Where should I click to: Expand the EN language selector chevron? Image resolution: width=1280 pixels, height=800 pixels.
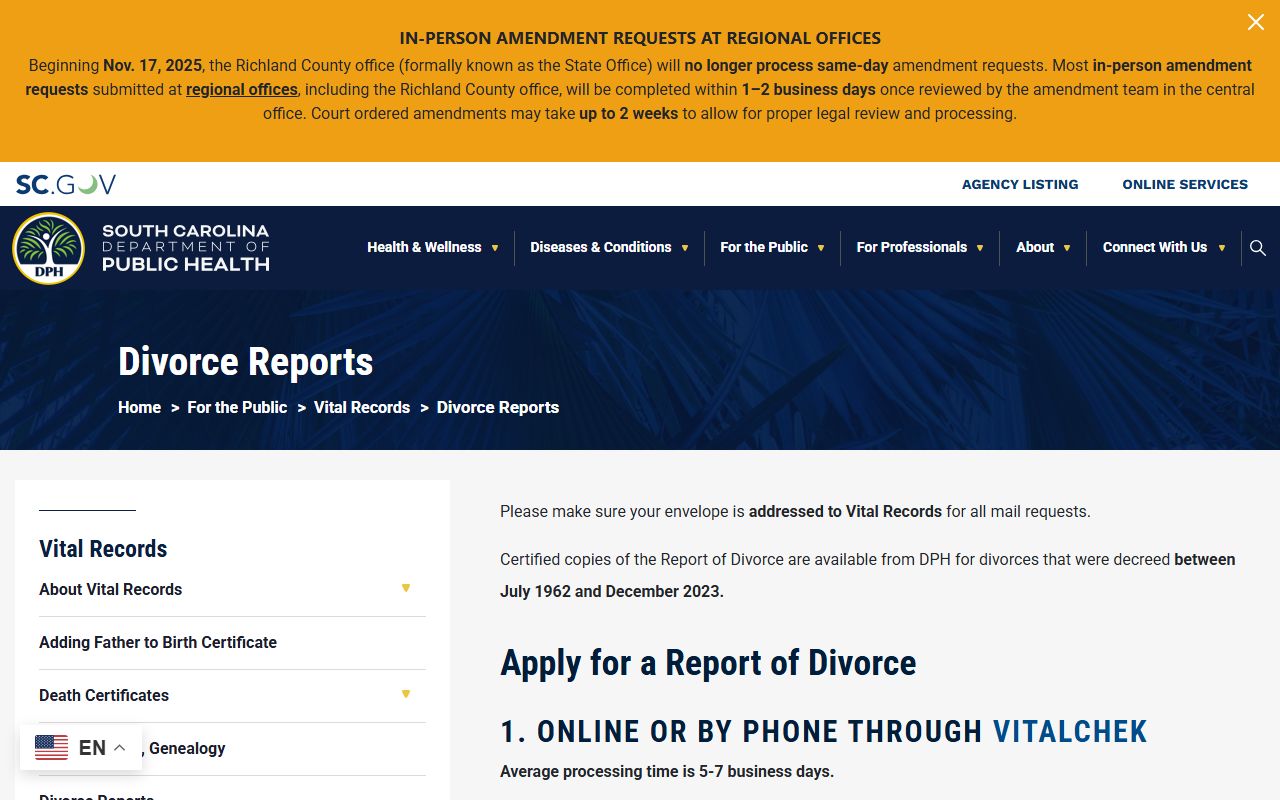click(x=119, y=748)
